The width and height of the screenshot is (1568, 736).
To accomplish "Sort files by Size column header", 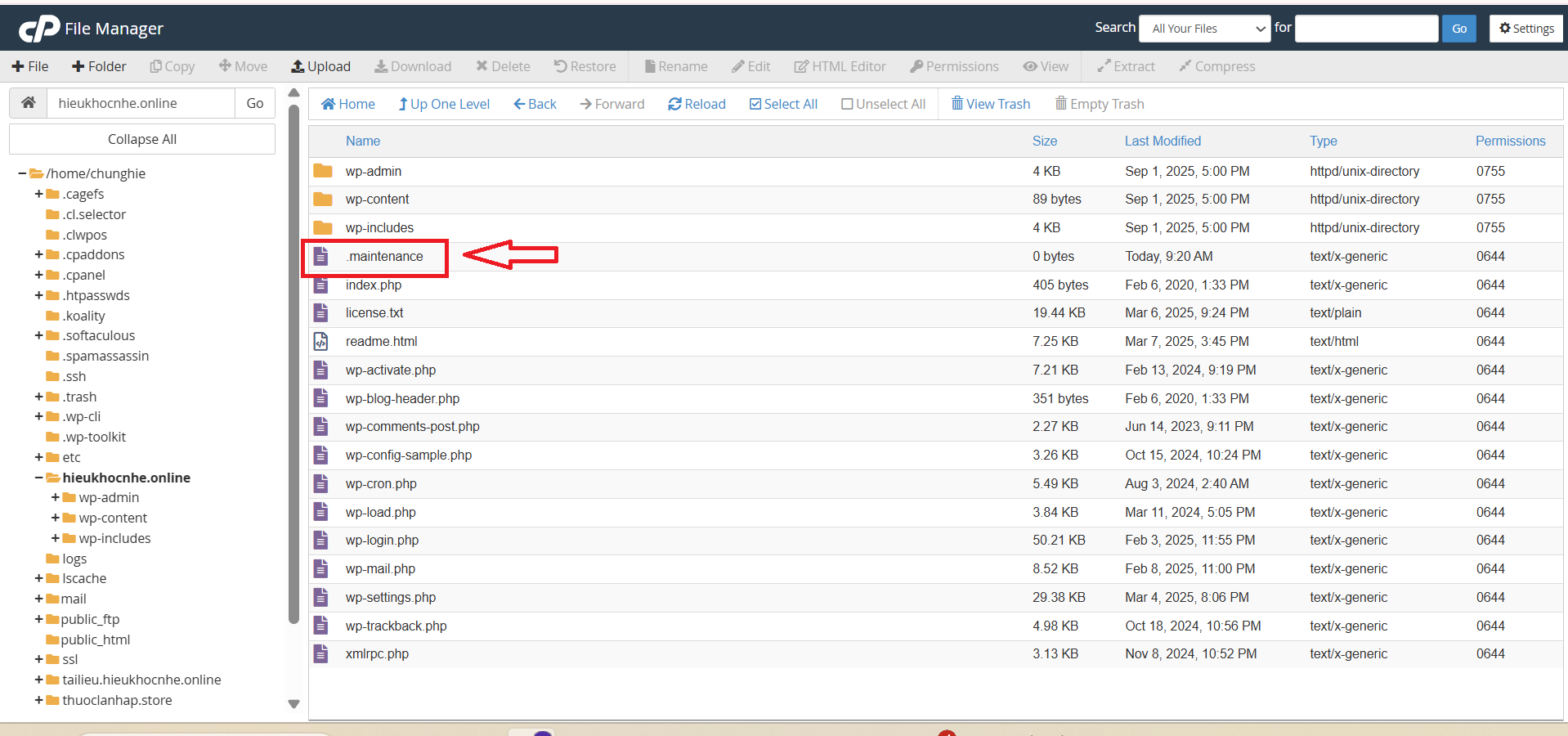I will point(1044,141).
